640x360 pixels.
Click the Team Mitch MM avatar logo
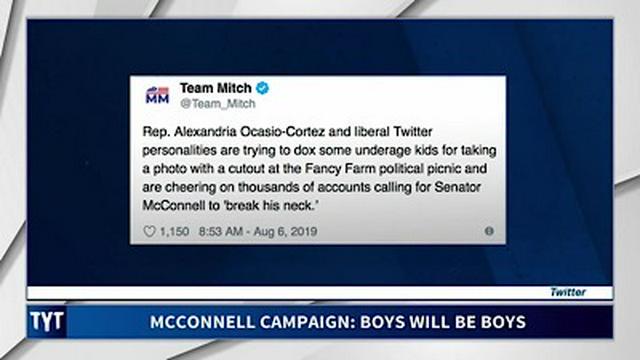point(157,95)
